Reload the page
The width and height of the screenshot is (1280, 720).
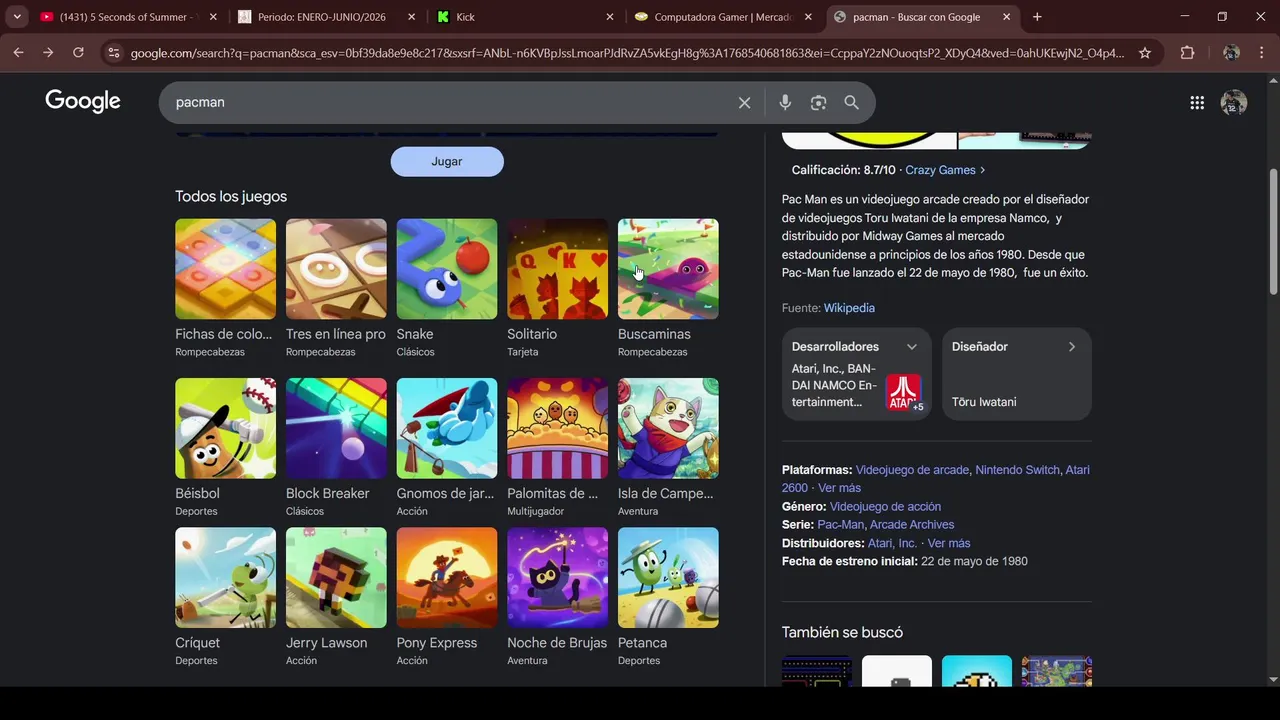click(78, 53)
